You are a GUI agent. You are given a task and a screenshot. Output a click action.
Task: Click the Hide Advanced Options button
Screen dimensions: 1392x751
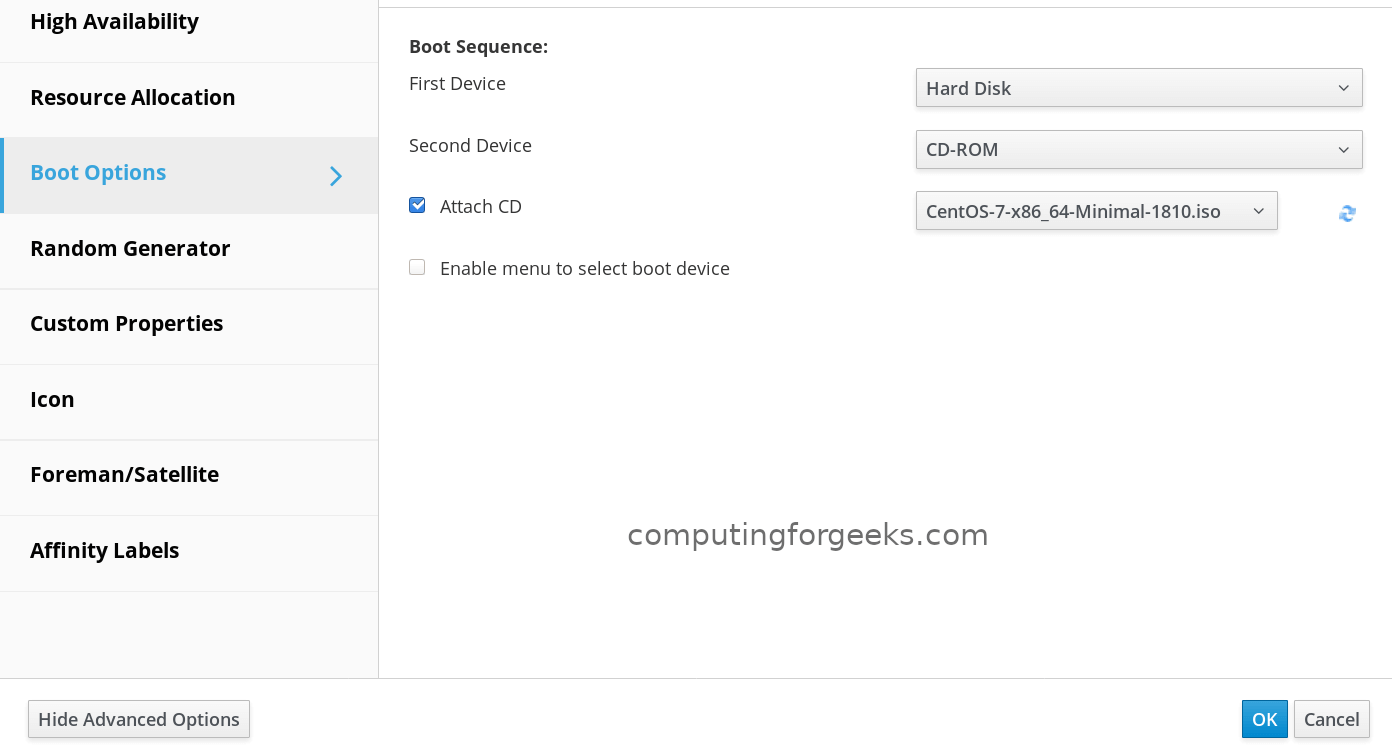click(139, 719)
